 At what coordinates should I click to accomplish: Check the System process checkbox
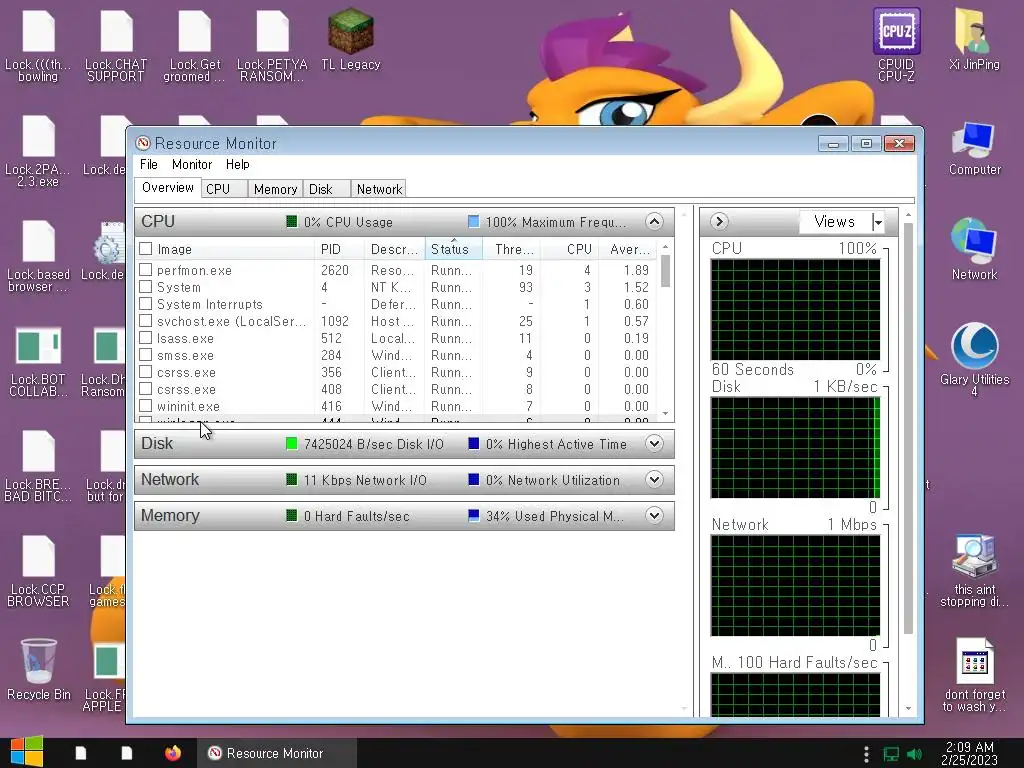coord(146,287)
